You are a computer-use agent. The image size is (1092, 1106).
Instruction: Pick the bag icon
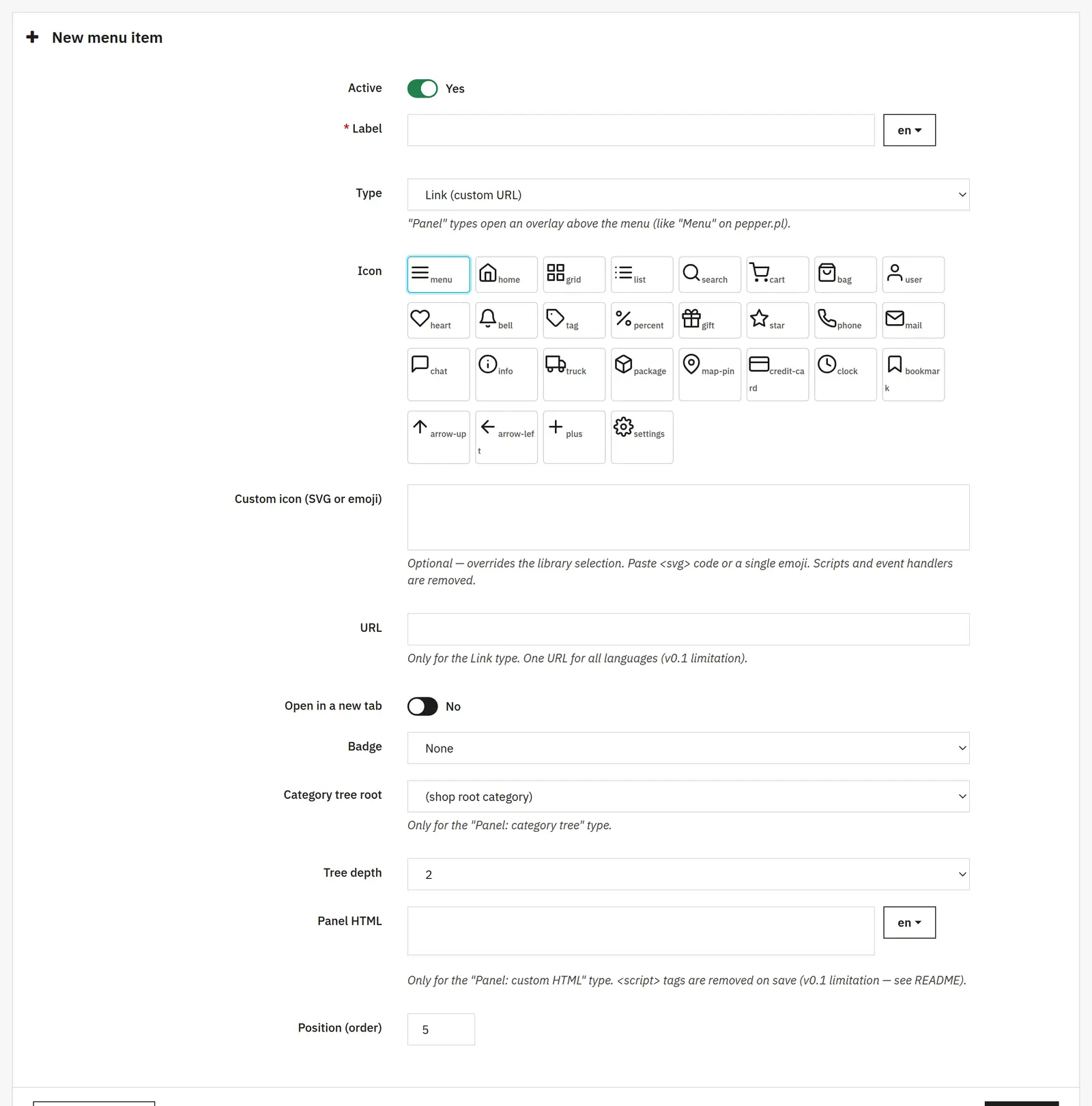point(845,274)
